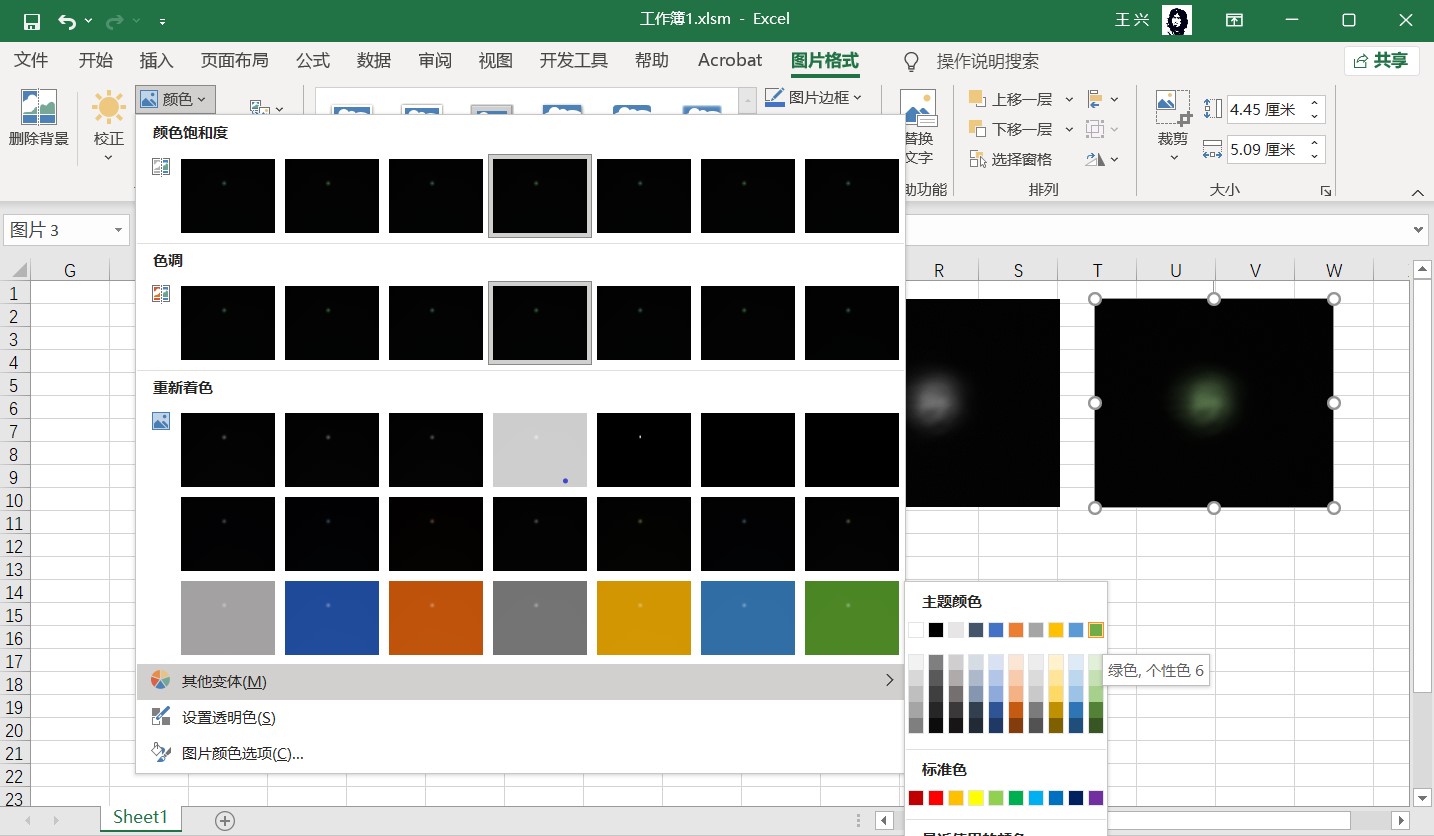
Task: Pick the purple standard color swatch
Action: (1096, 798)
